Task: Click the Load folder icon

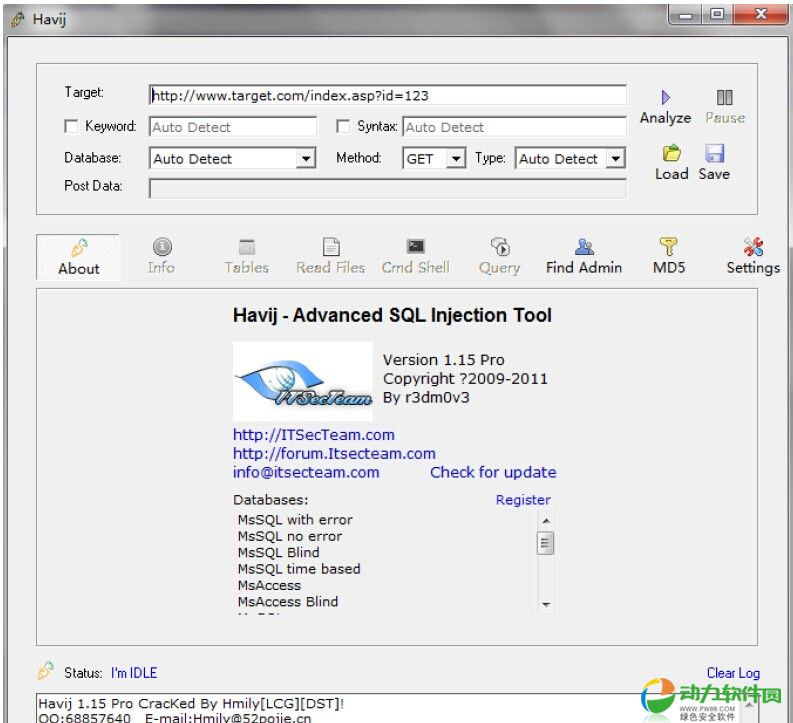Action: pyautogui.click(x=672, y=154)
